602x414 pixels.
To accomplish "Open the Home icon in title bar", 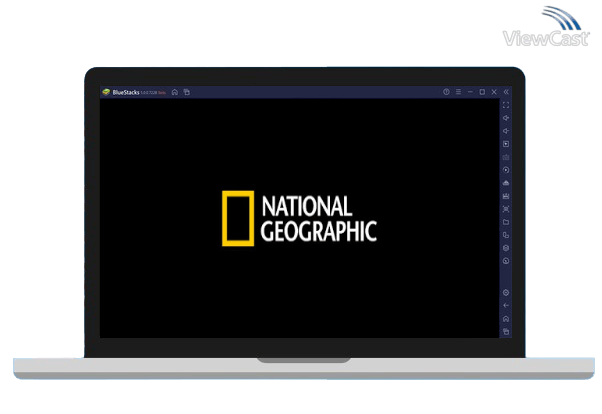I will (x=175, y=92).
